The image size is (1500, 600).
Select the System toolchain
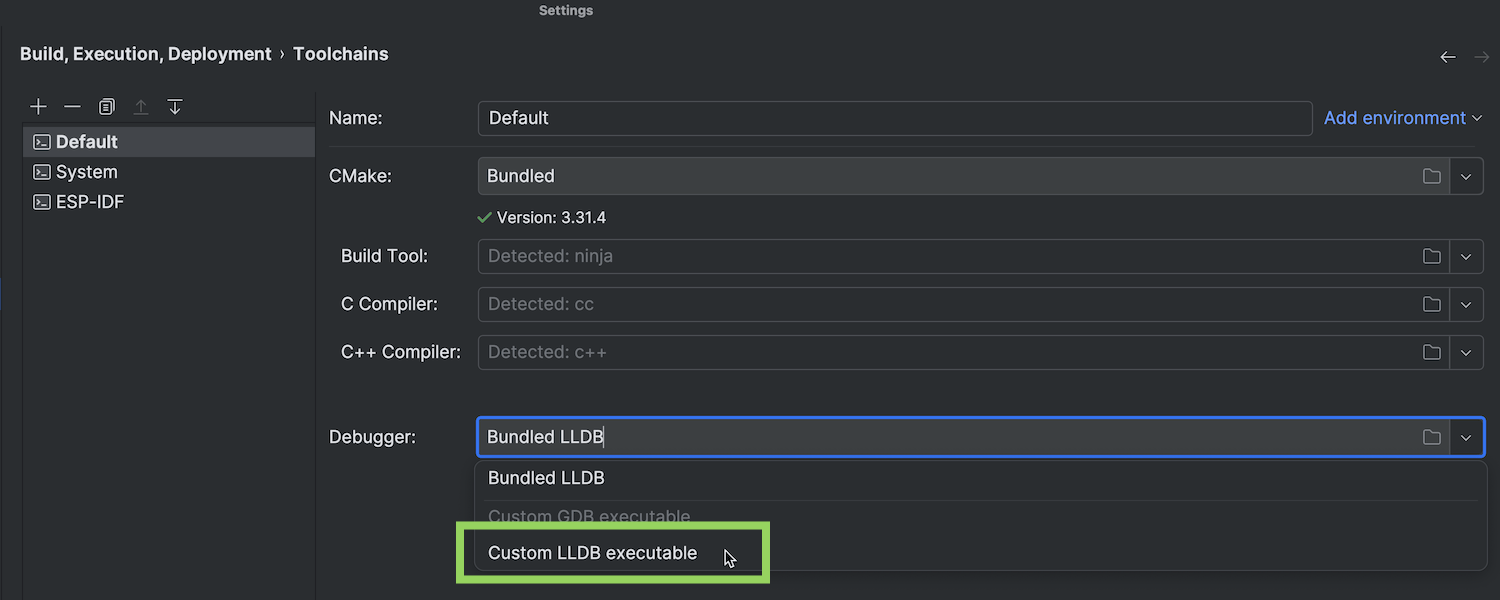pyautogui.click(x=87, y=172)
